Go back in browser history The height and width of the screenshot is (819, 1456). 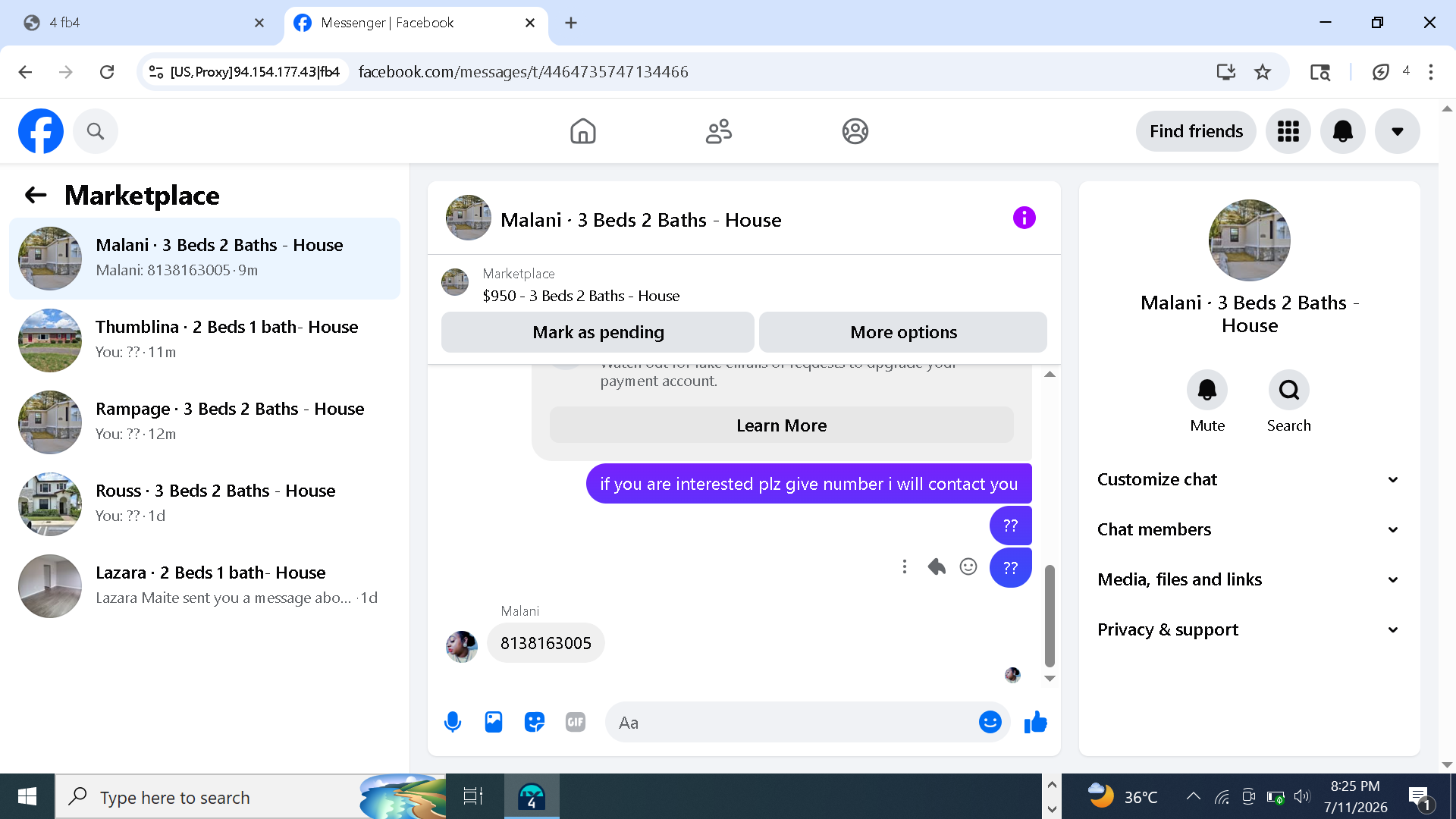coord(25,72)
